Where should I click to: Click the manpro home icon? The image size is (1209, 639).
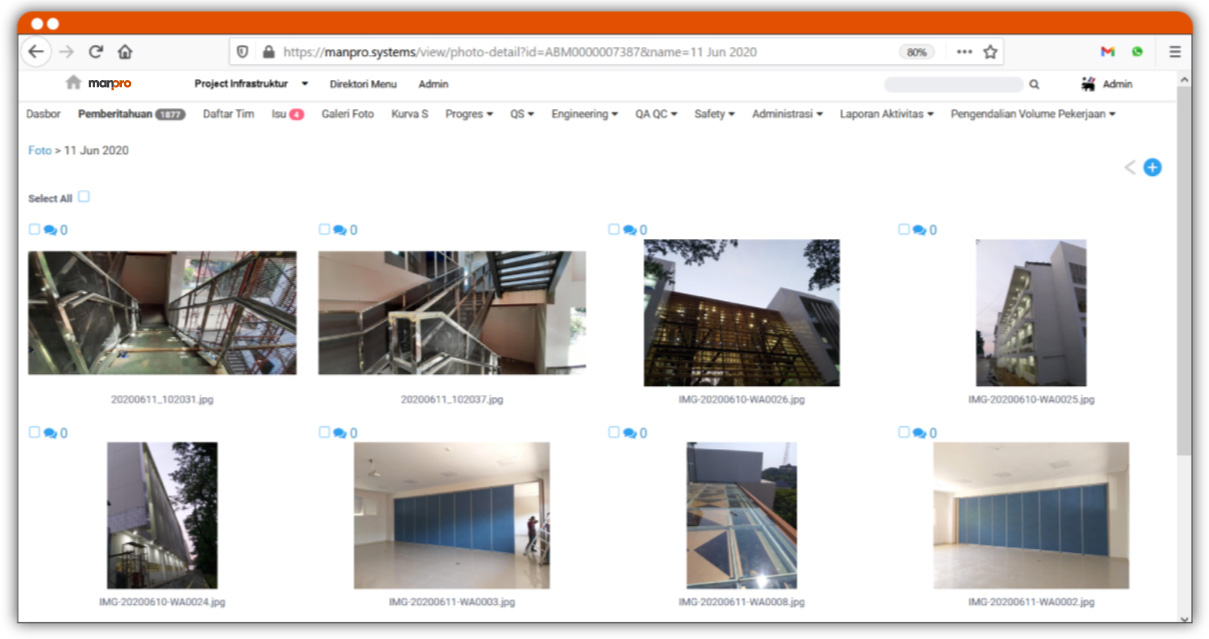click(73, 83)
